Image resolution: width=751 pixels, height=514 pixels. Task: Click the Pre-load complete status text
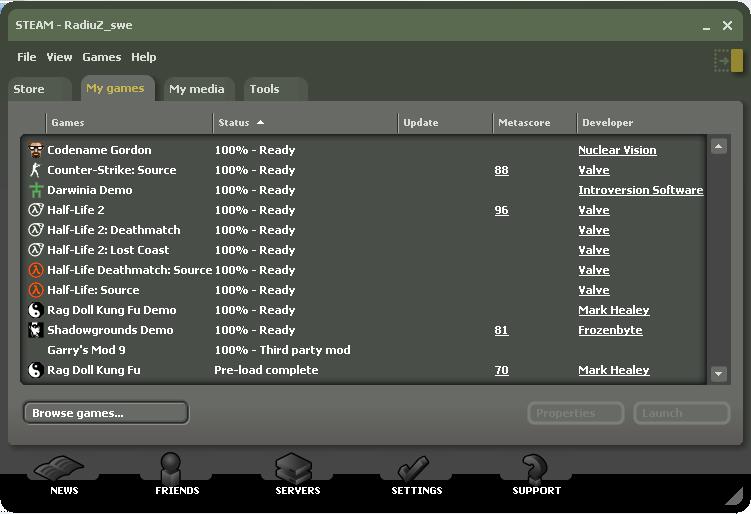(266, 370)
